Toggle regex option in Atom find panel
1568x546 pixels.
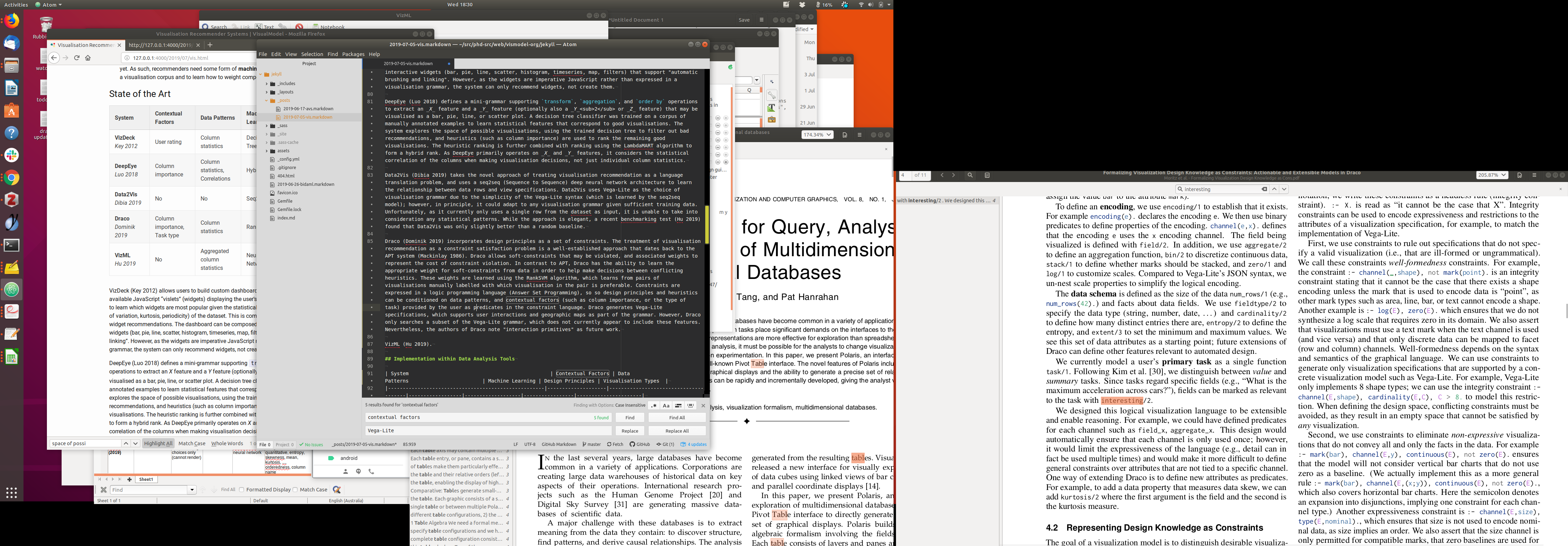click(x=654, y=405)
